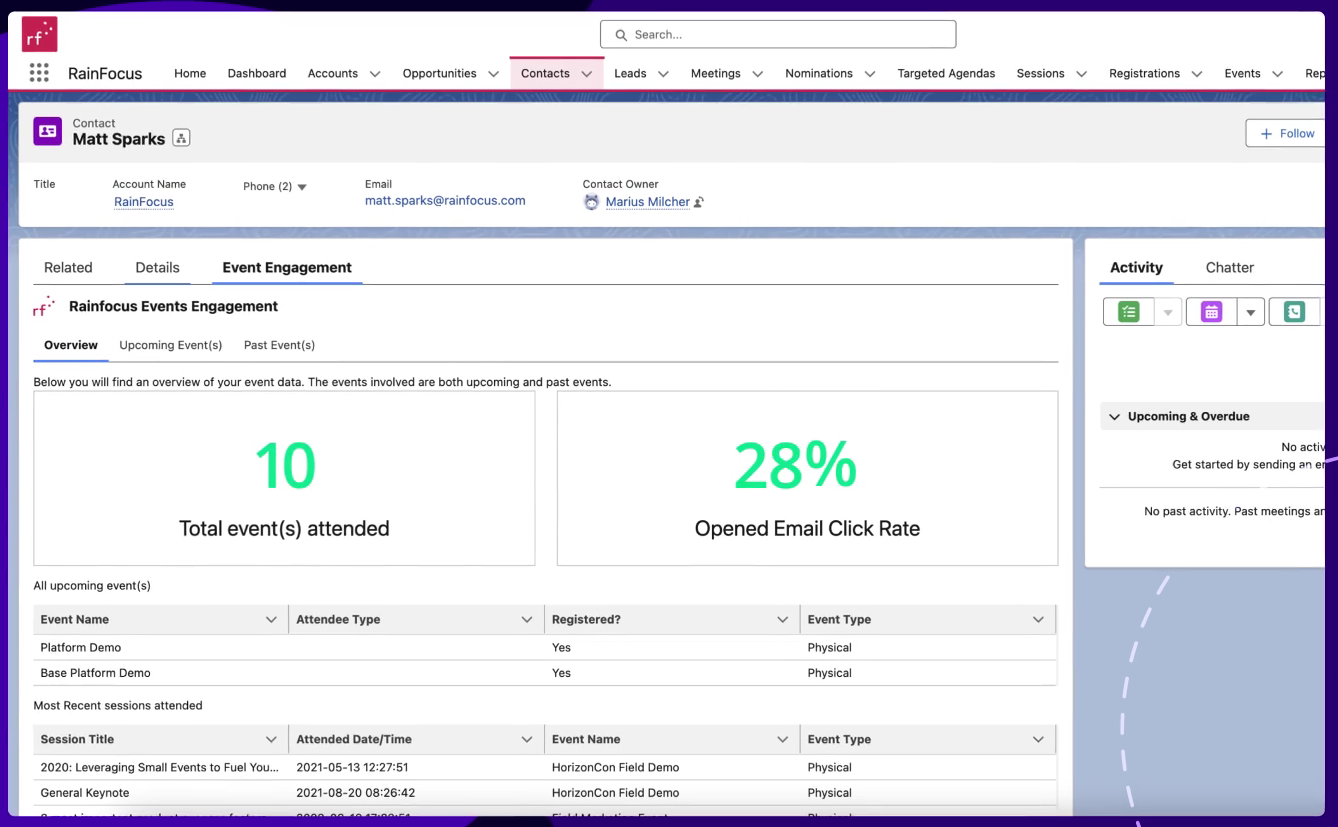Image resolution: width=1338 pixels, height=827 pixels.
Task: Click the Follow button
Action: 1287,133
